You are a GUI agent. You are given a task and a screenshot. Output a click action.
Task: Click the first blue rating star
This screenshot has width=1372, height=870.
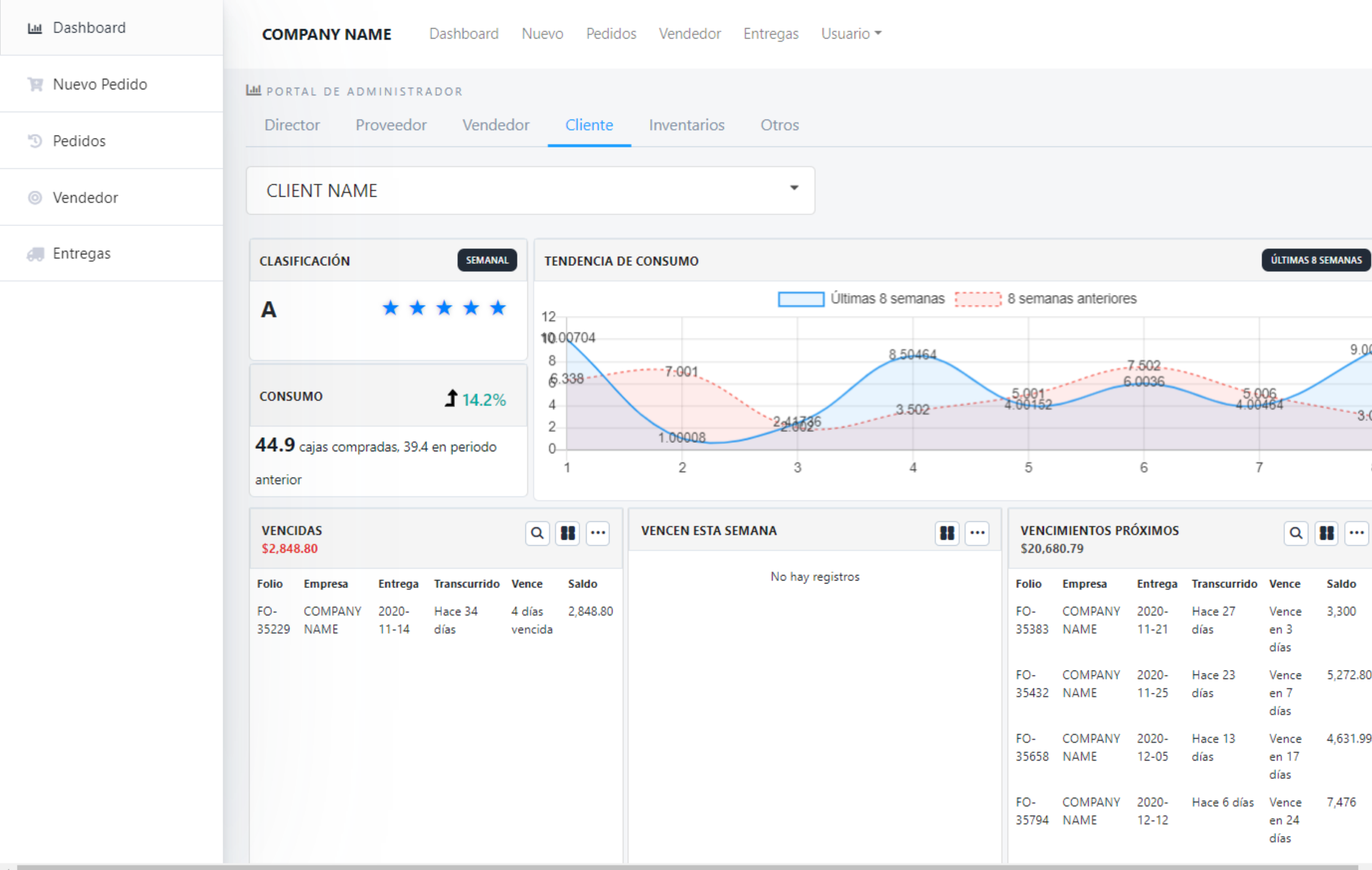click(390, 308)
